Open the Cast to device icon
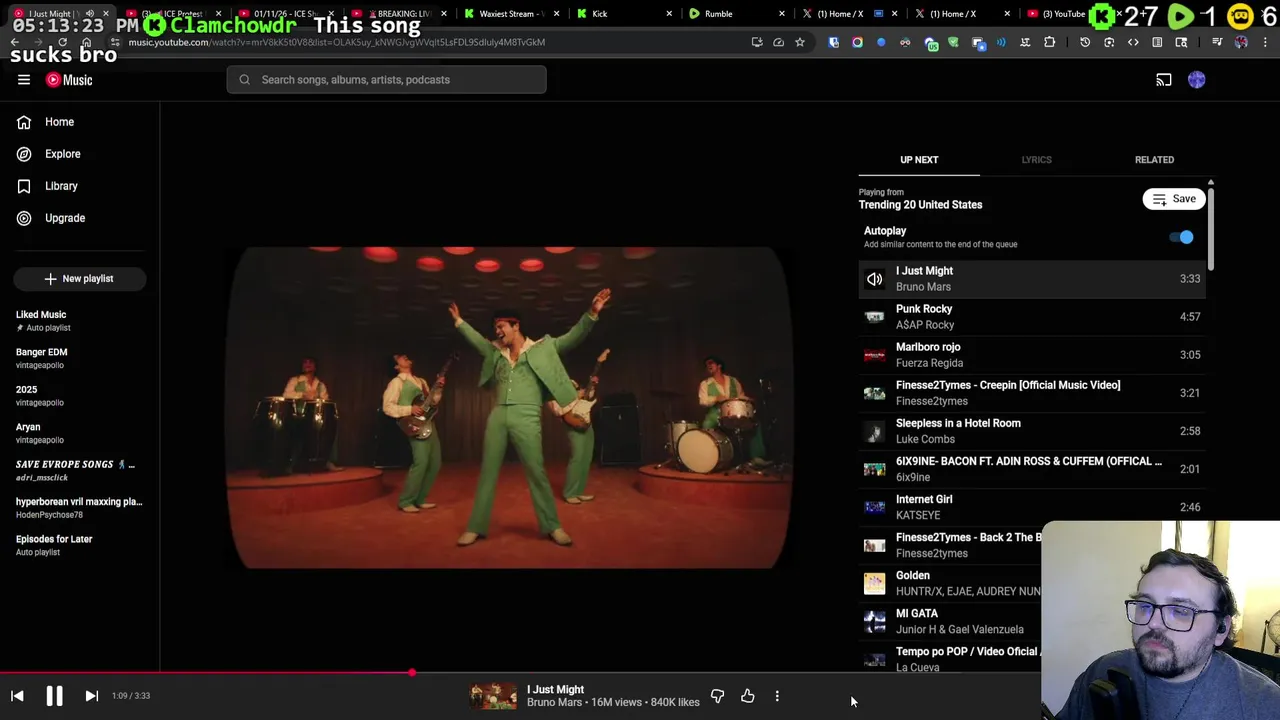 click(x=1164, y=80)
